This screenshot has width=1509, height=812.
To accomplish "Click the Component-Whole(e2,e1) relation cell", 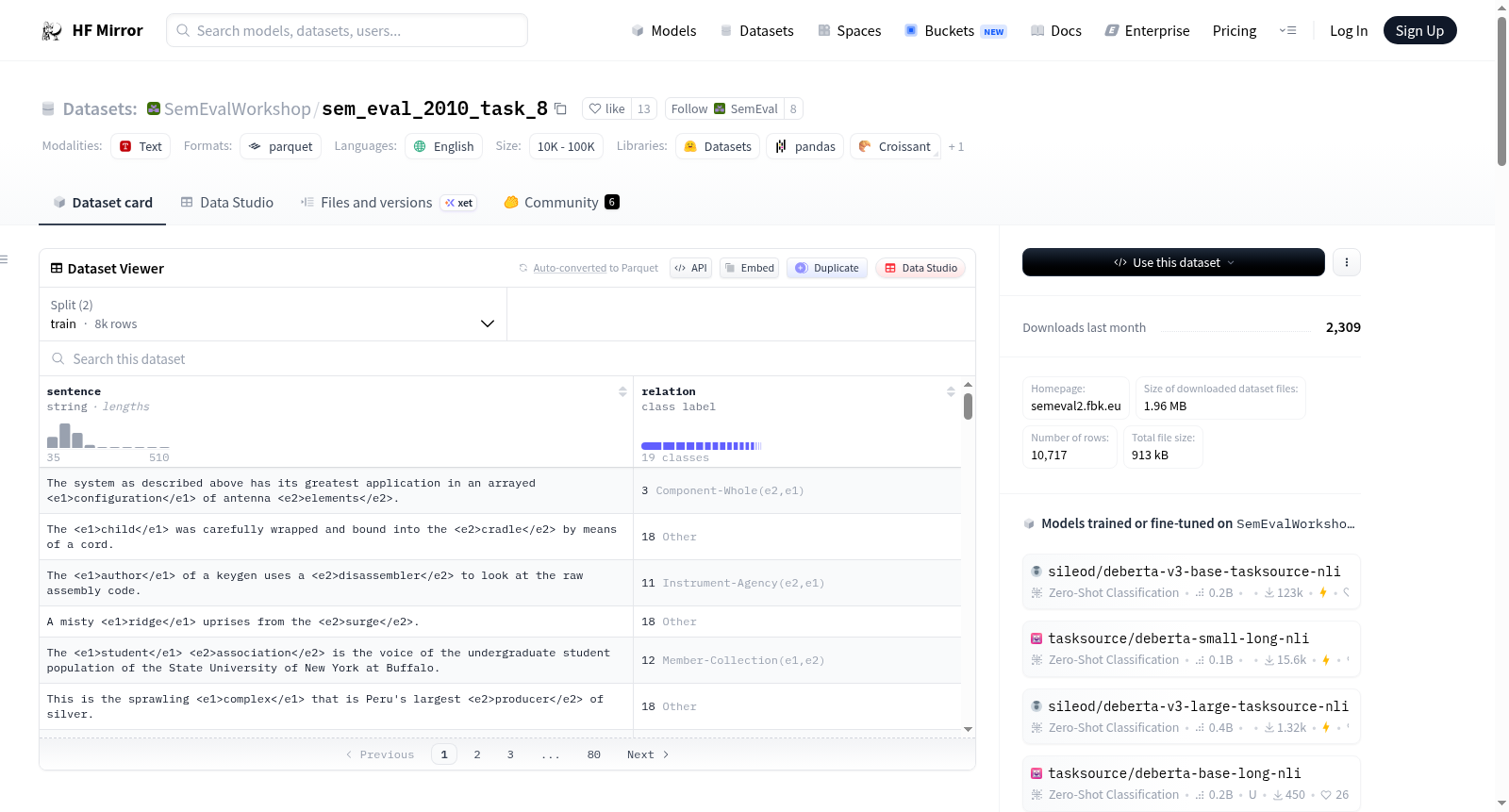I will [x=797, y=490].
